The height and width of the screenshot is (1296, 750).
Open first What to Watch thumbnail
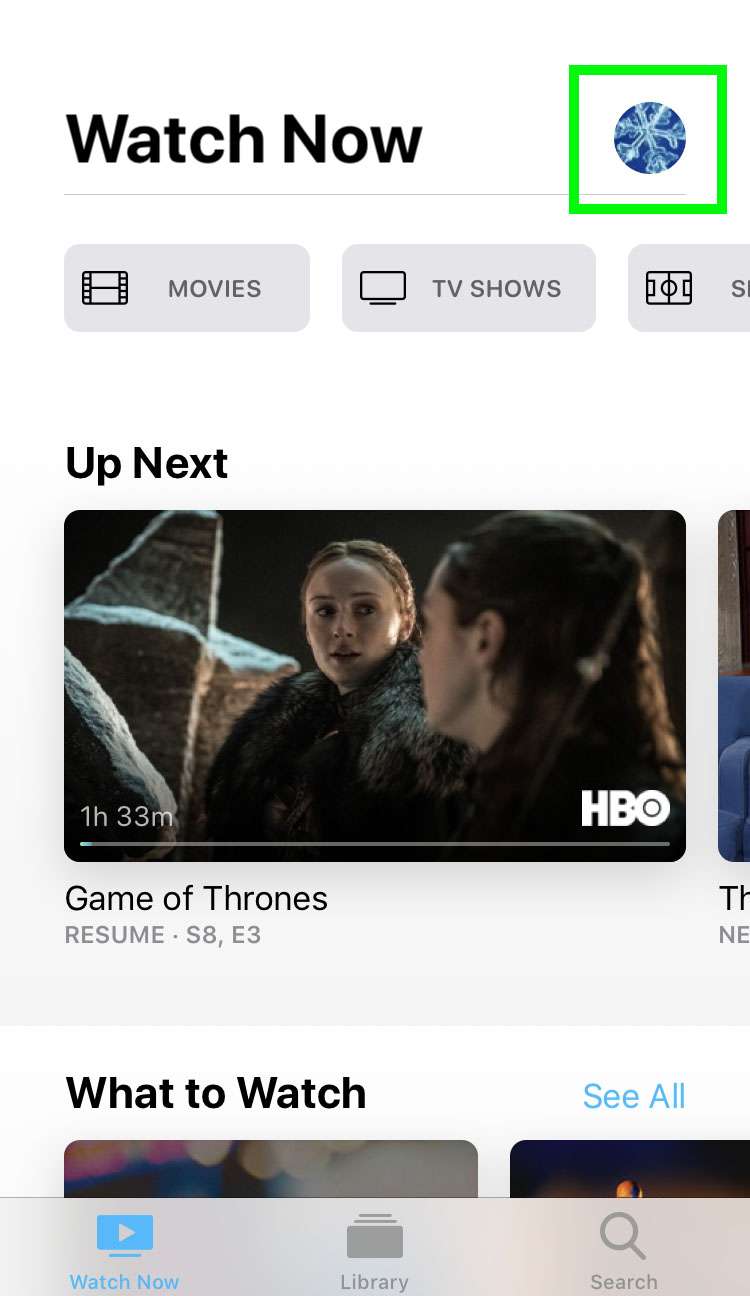[271, 1168]
